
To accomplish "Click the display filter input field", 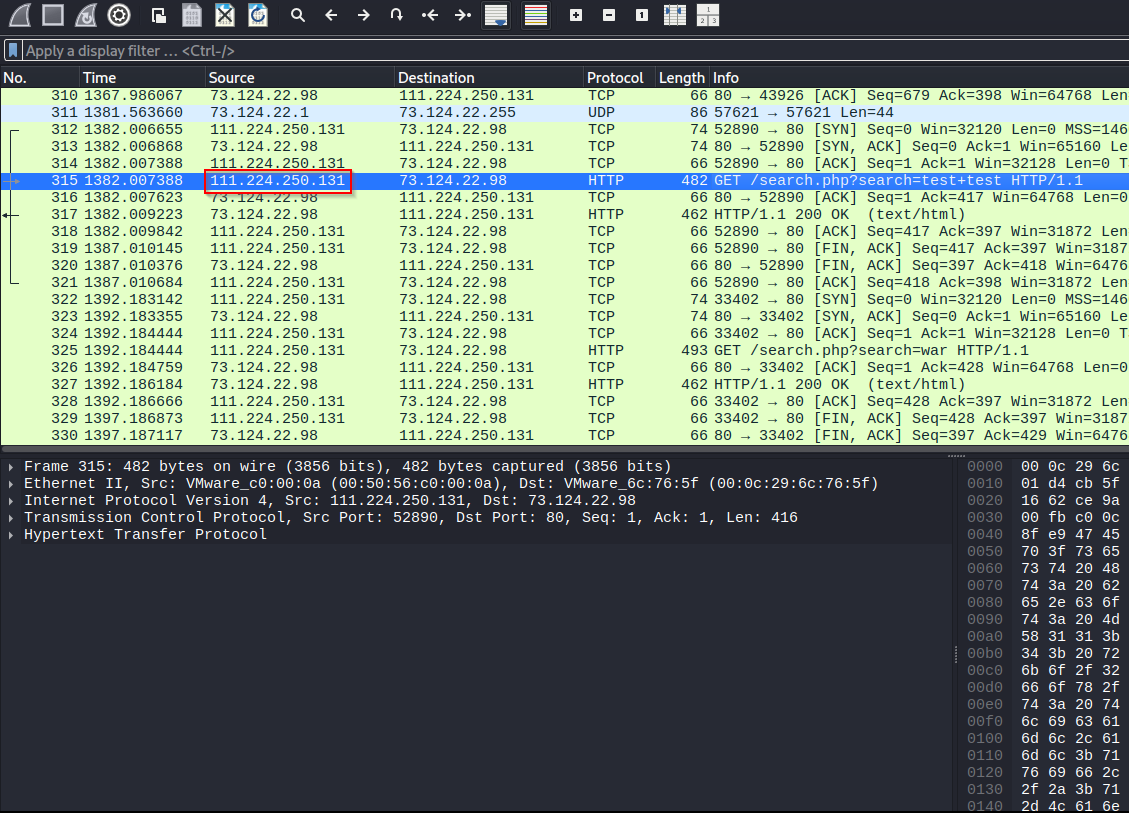I will pos(500,50).
